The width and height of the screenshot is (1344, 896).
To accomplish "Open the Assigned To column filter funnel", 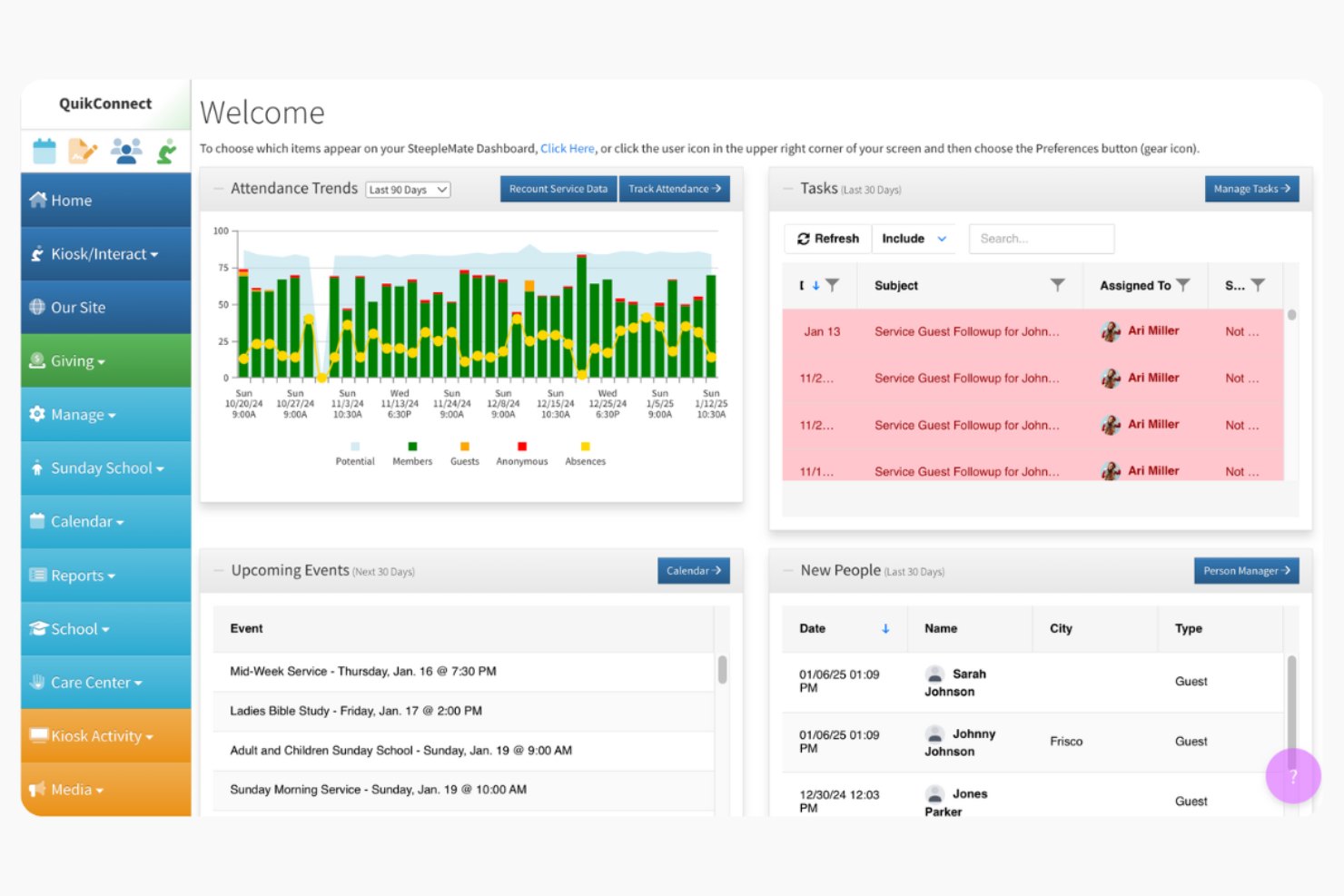I will pos(1183,285).
